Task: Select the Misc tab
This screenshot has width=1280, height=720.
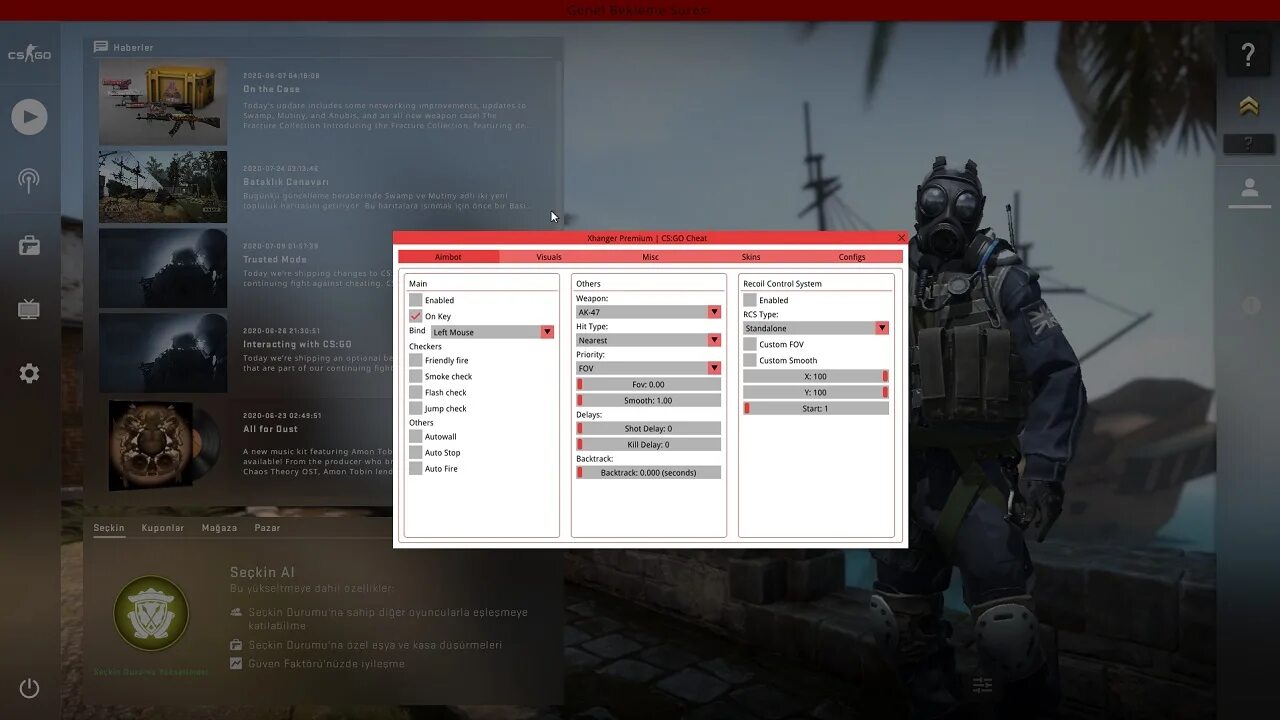Action: click(650, 257)
